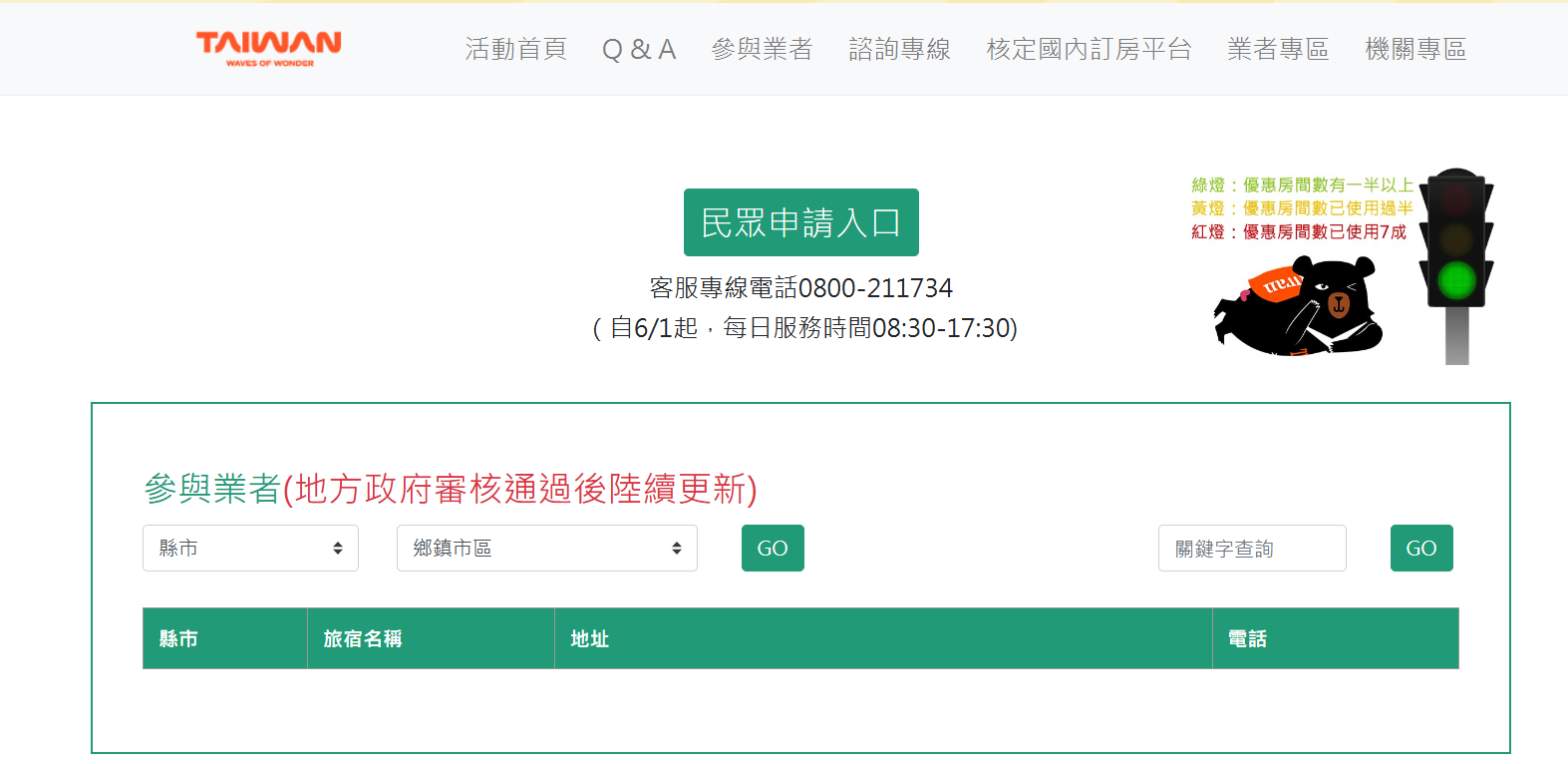The image size is (1568, 764).
Task: Click the 民眾申請入口 green button
Action: (x=800, y=222)
